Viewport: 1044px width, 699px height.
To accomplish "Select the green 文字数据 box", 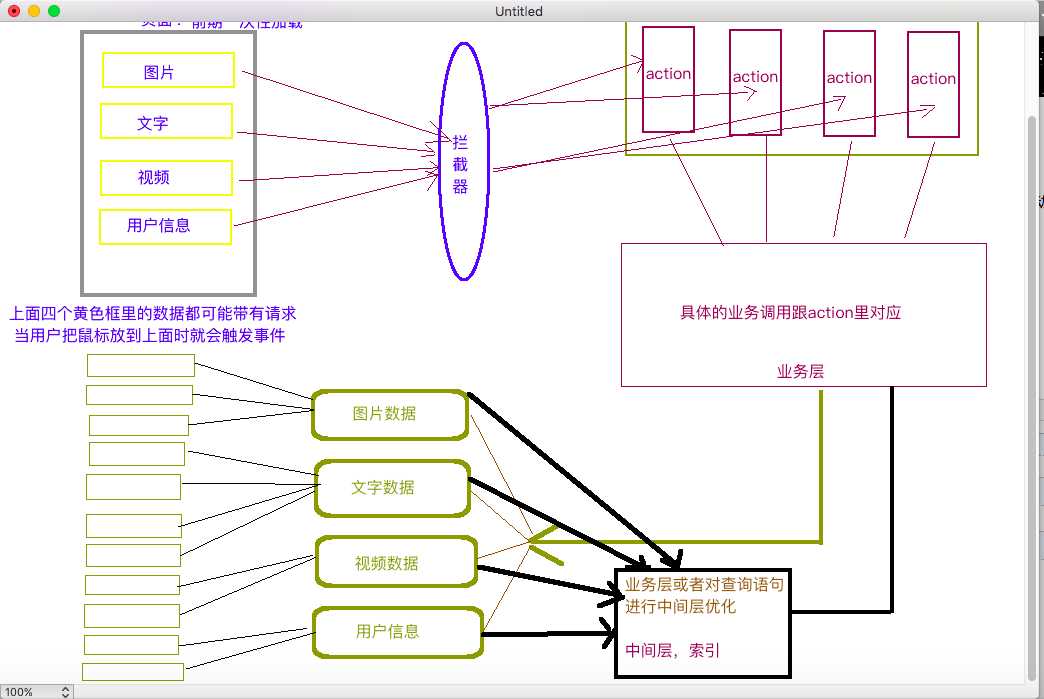I will click(x=392, y=488).
